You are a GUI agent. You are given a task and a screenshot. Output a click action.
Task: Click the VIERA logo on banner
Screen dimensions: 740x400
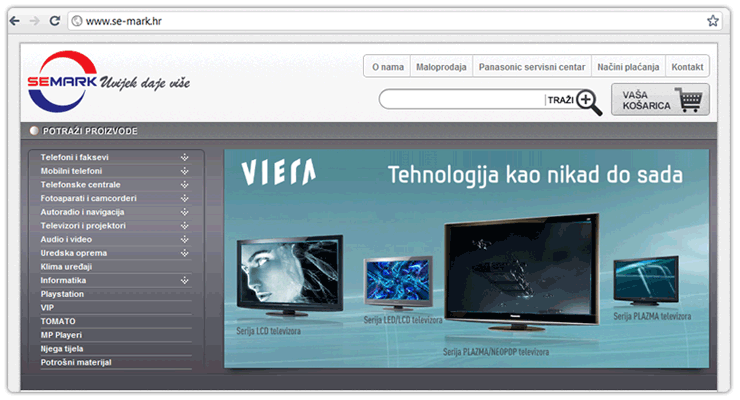coord(278,172)
